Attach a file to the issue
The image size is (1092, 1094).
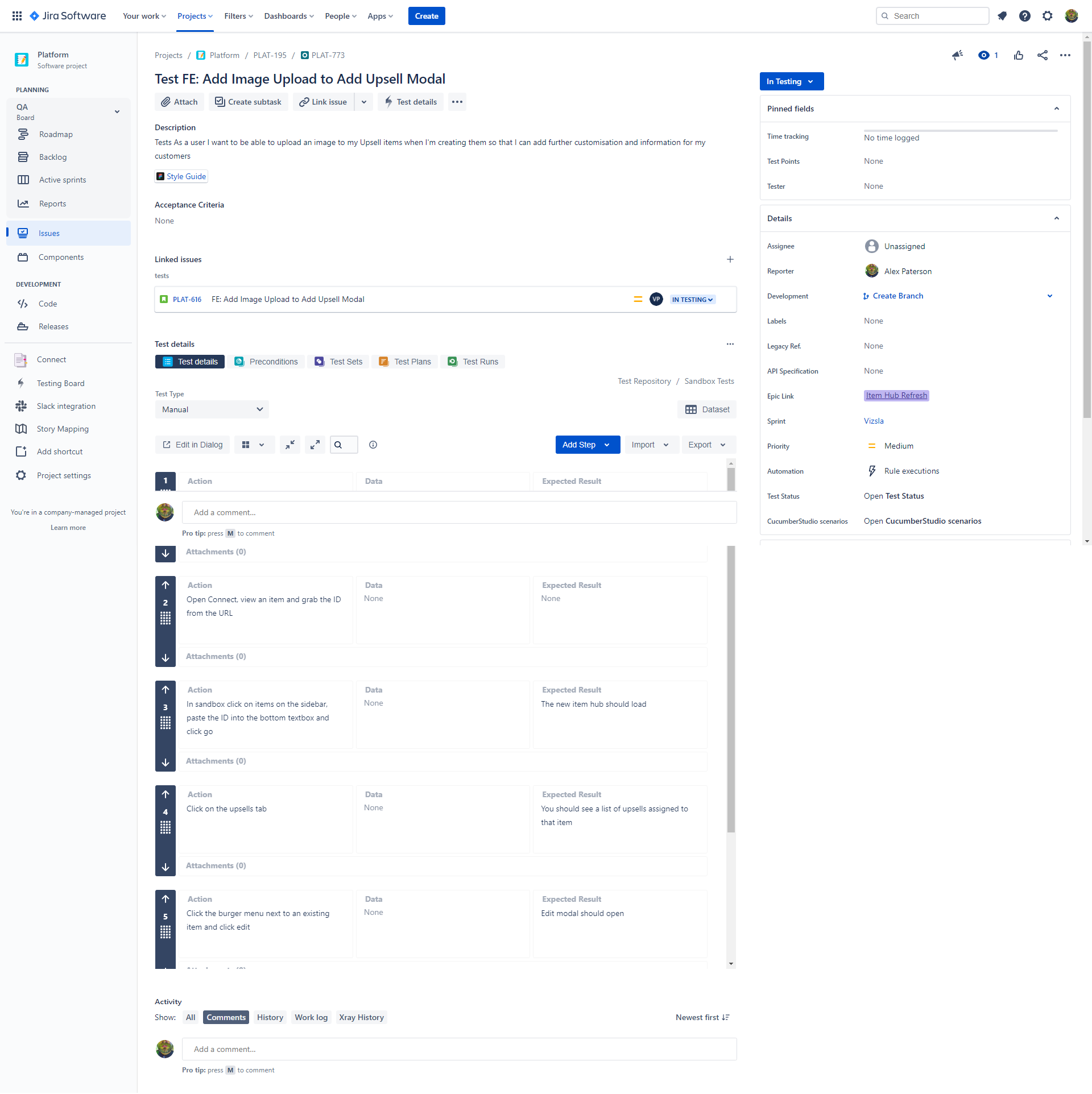(179, 102)
